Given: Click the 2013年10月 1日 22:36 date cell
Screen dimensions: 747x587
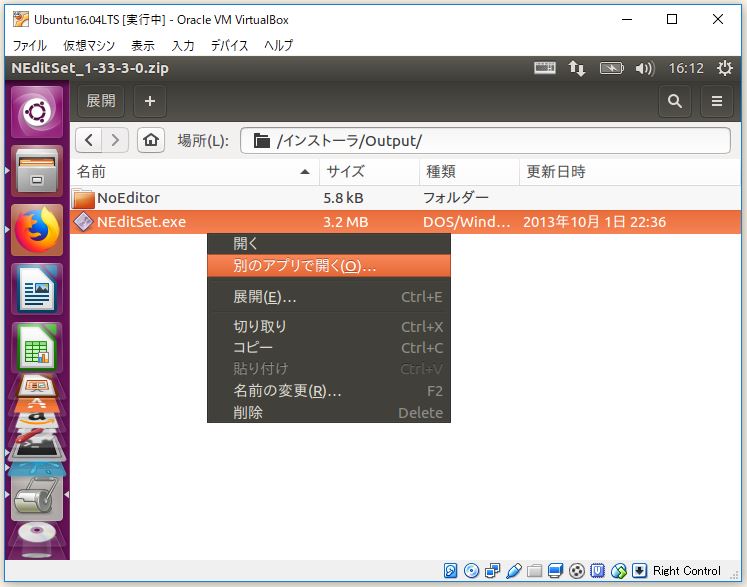Looking at the screenshot, I should pos(594,222).
